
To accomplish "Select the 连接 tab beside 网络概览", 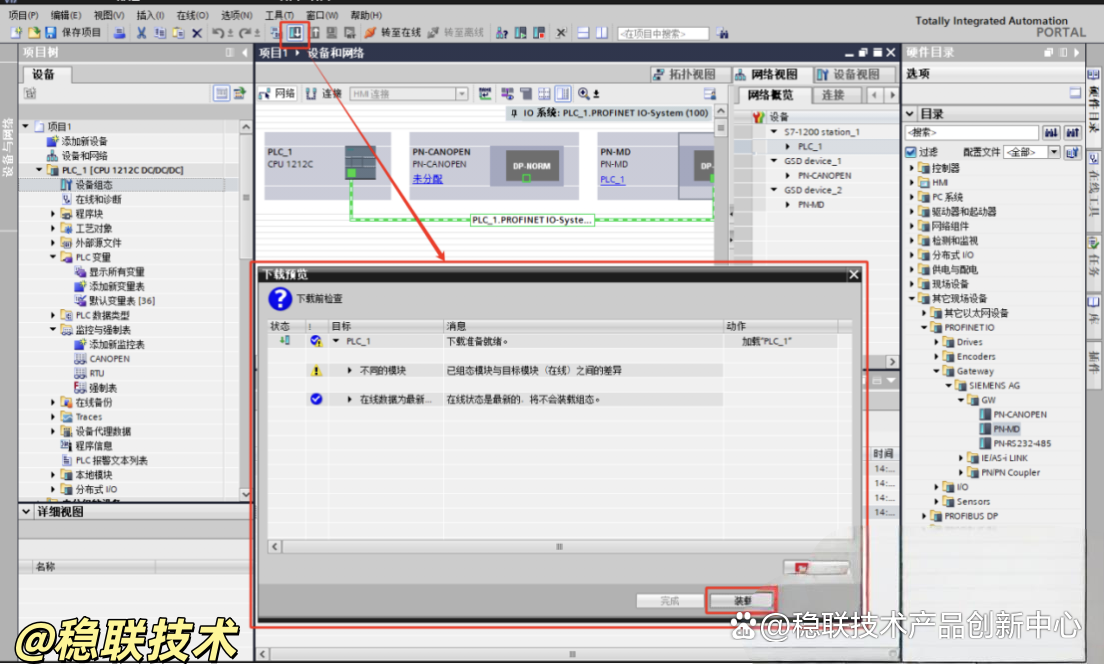I will [834, 95].
